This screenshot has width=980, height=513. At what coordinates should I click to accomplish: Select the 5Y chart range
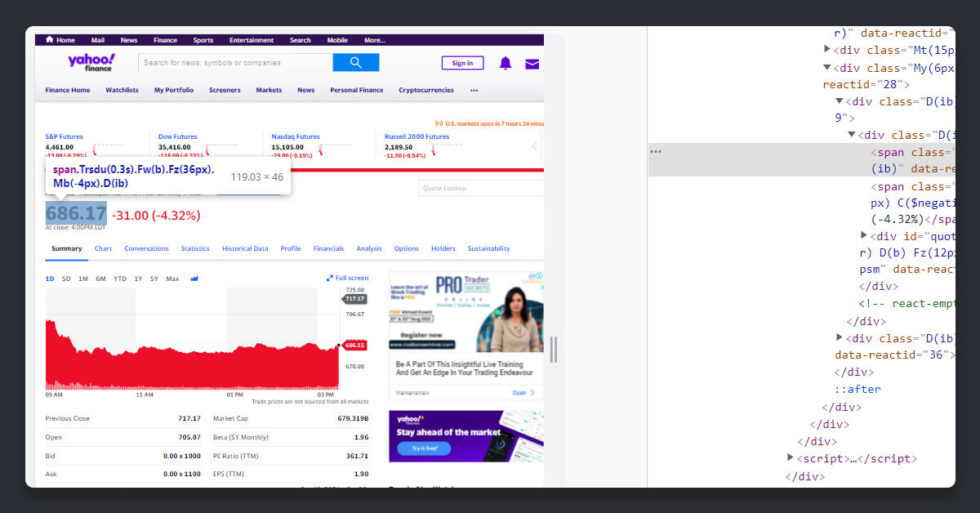point(154,279)
